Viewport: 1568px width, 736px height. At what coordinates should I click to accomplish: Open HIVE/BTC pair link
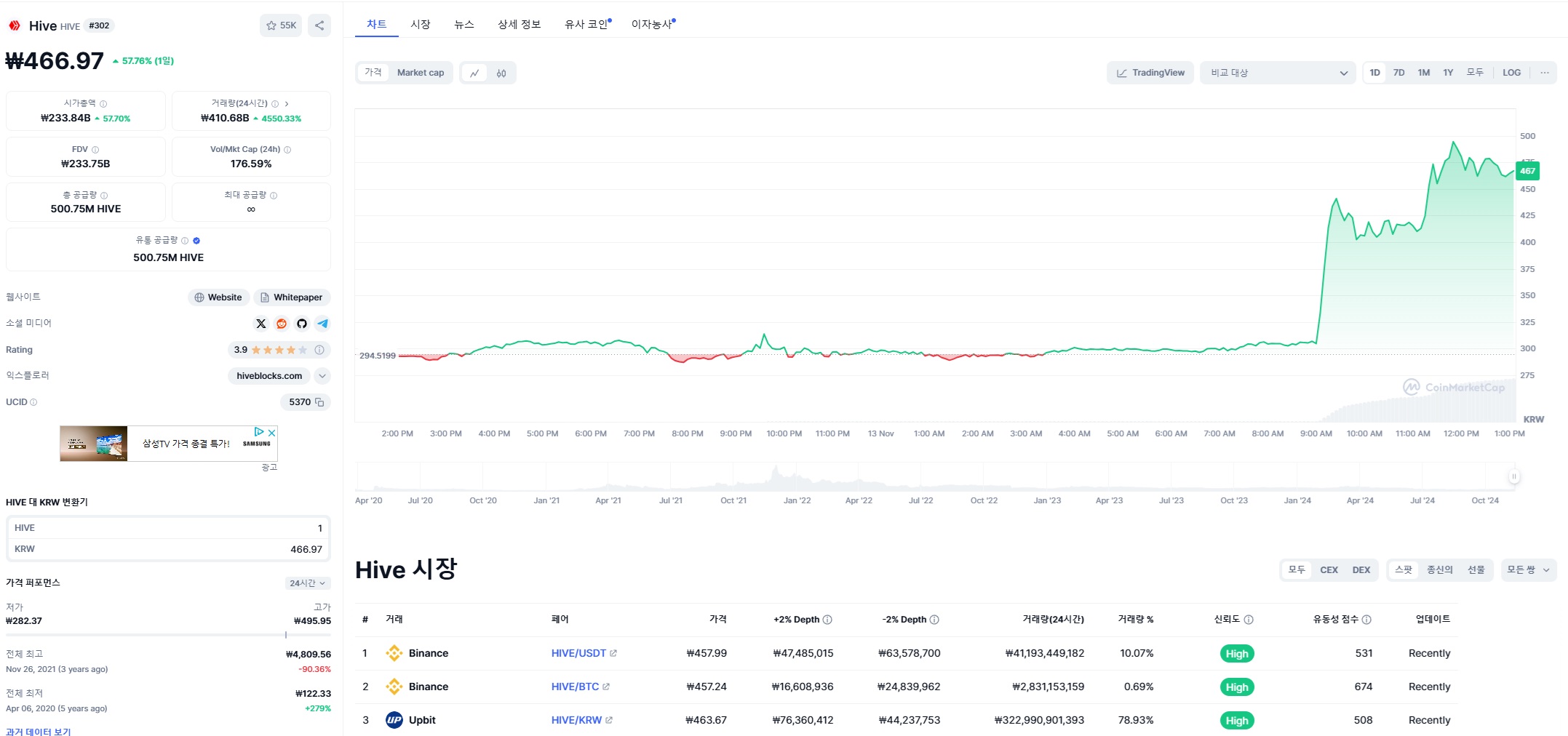(575, 687)
